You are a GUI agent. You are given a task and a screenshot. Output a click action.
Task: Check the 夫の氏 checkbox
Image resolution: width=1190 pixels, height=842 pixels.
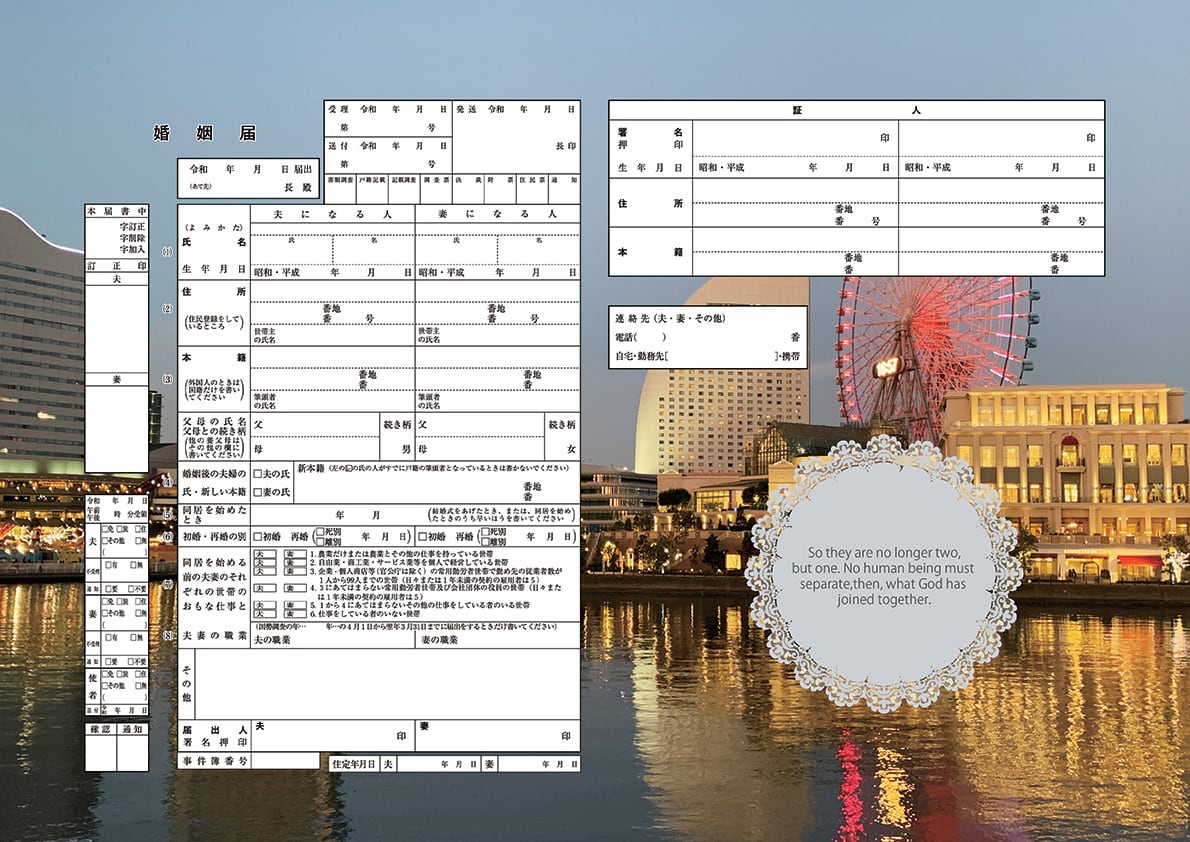[x=258, y=473]
